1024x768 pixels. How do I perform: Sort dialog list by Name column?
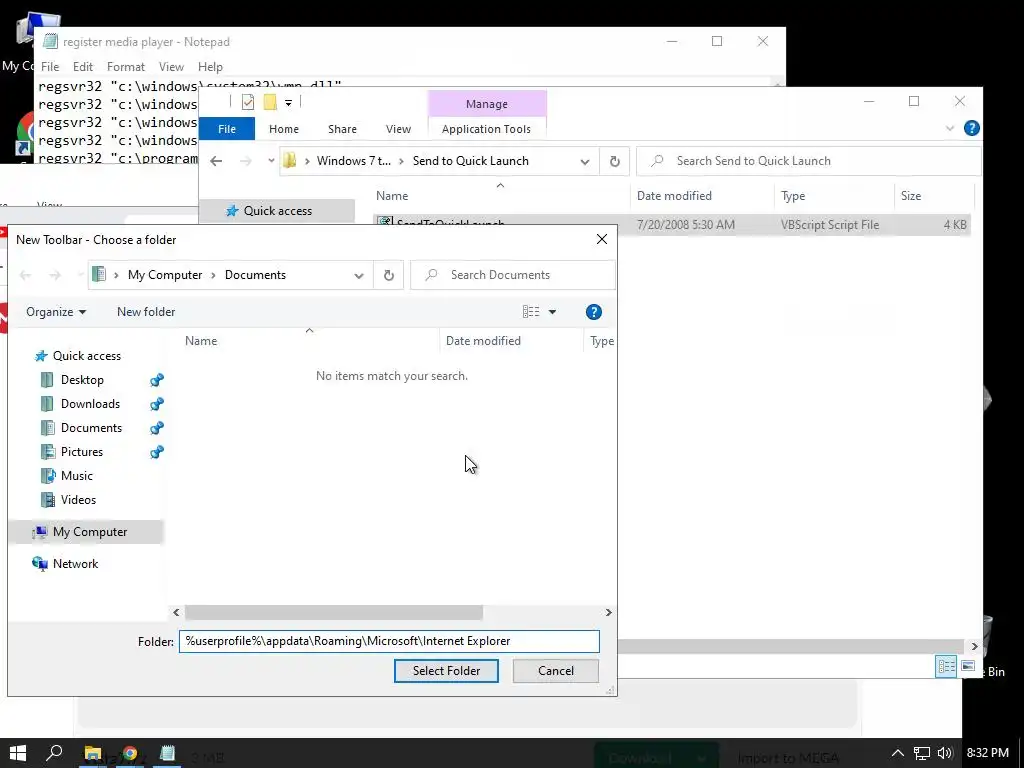pos(200,341)
